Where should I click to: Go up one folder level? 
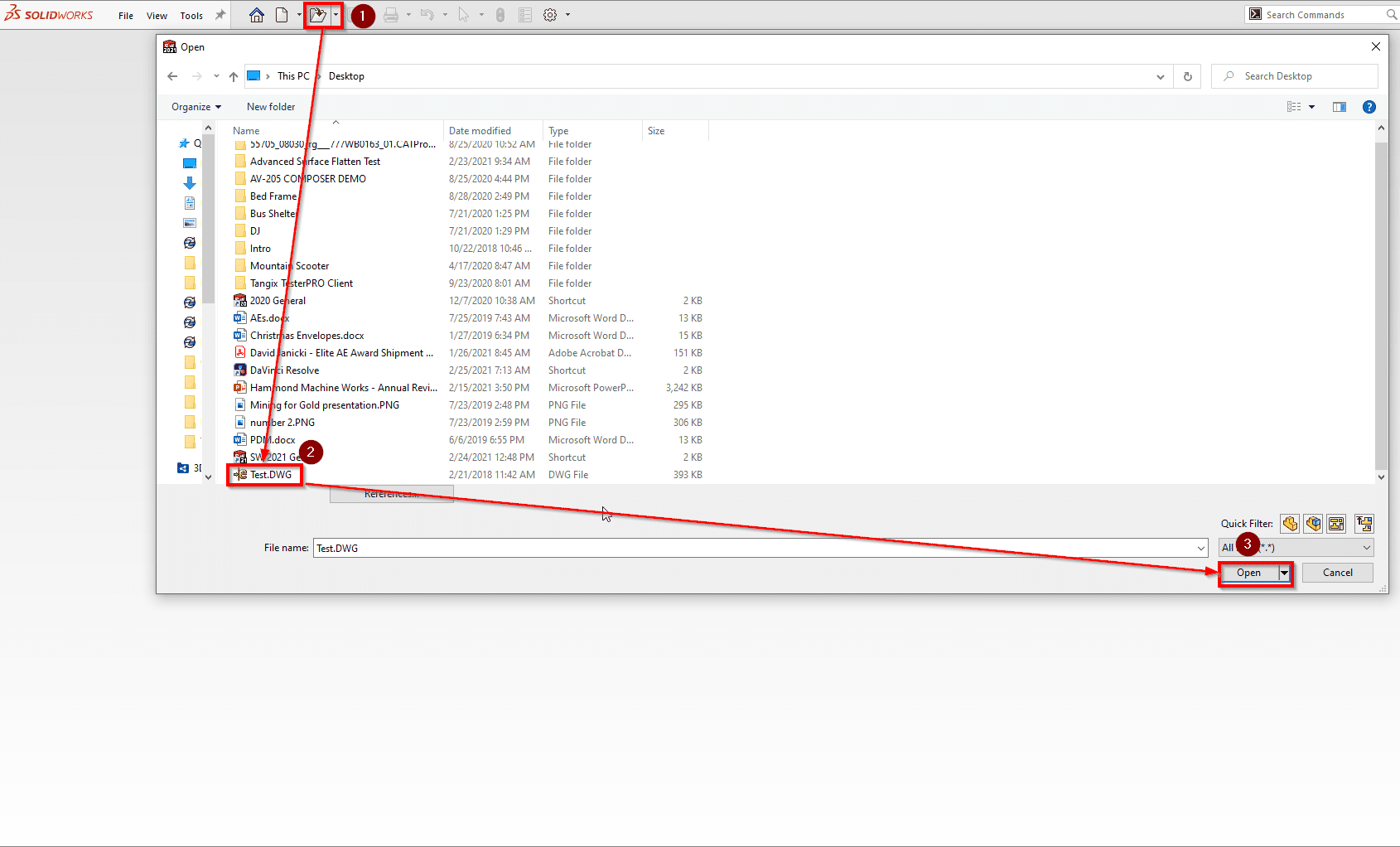pos(234,76)
